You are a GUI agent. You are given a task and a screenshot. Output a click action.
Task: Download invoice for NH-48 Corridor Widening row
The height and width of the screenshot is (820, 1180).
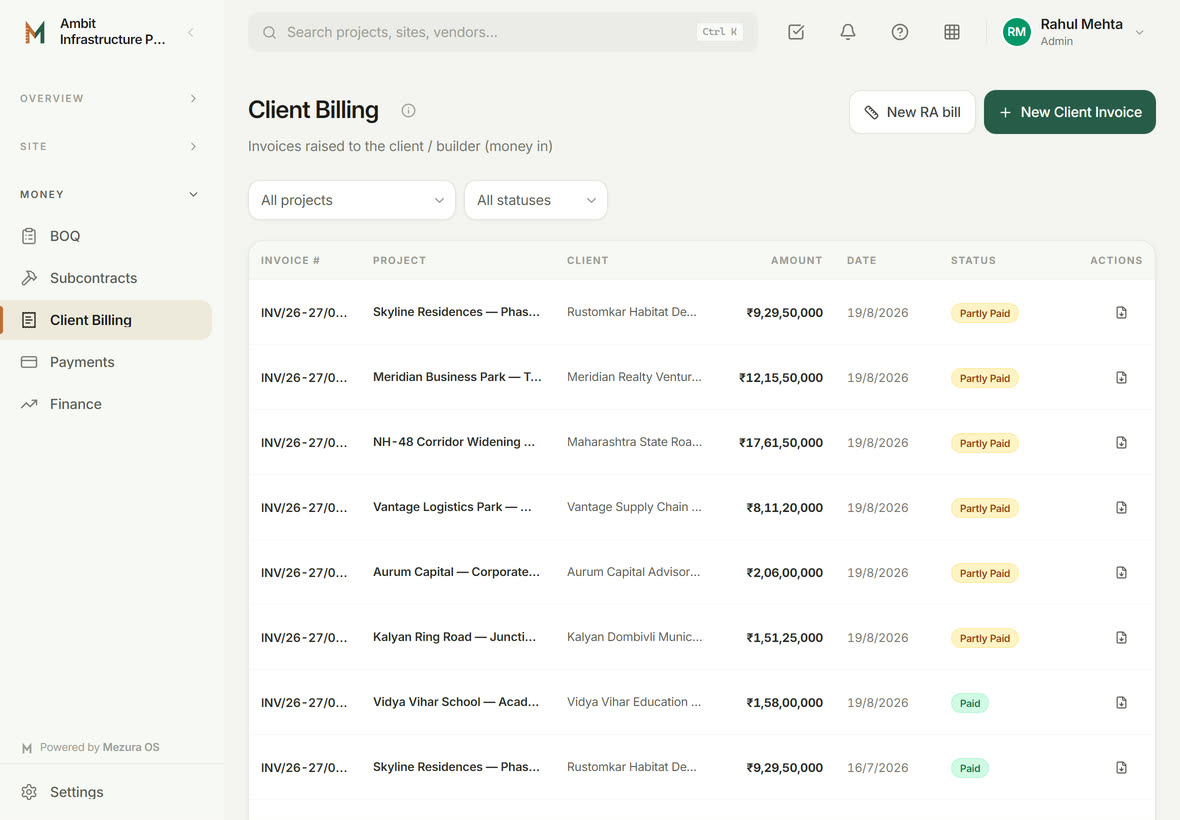tap(1121, 442)
